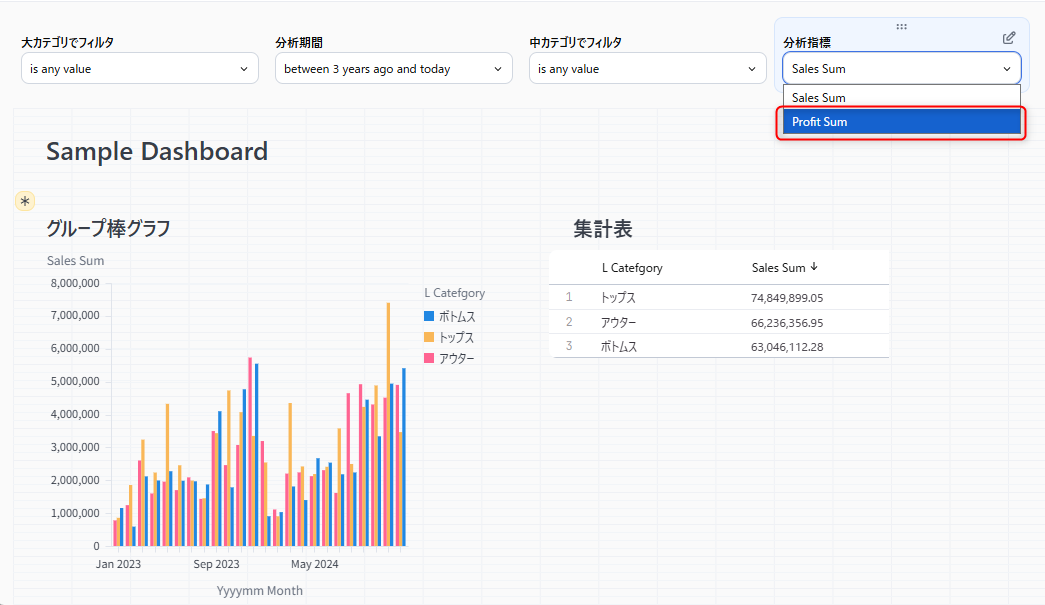Click the Sales Sum table column header
Screen dimensions: 1045x605
[778, 268]
